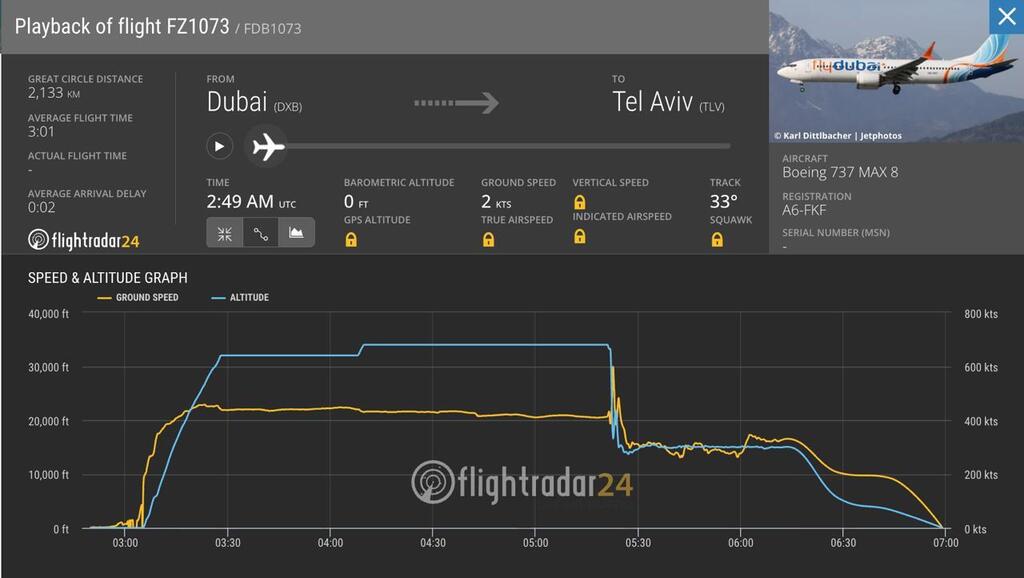Click the true airspeed lock icon
This screenshot has height=578, width=1024.
point(488,240)
